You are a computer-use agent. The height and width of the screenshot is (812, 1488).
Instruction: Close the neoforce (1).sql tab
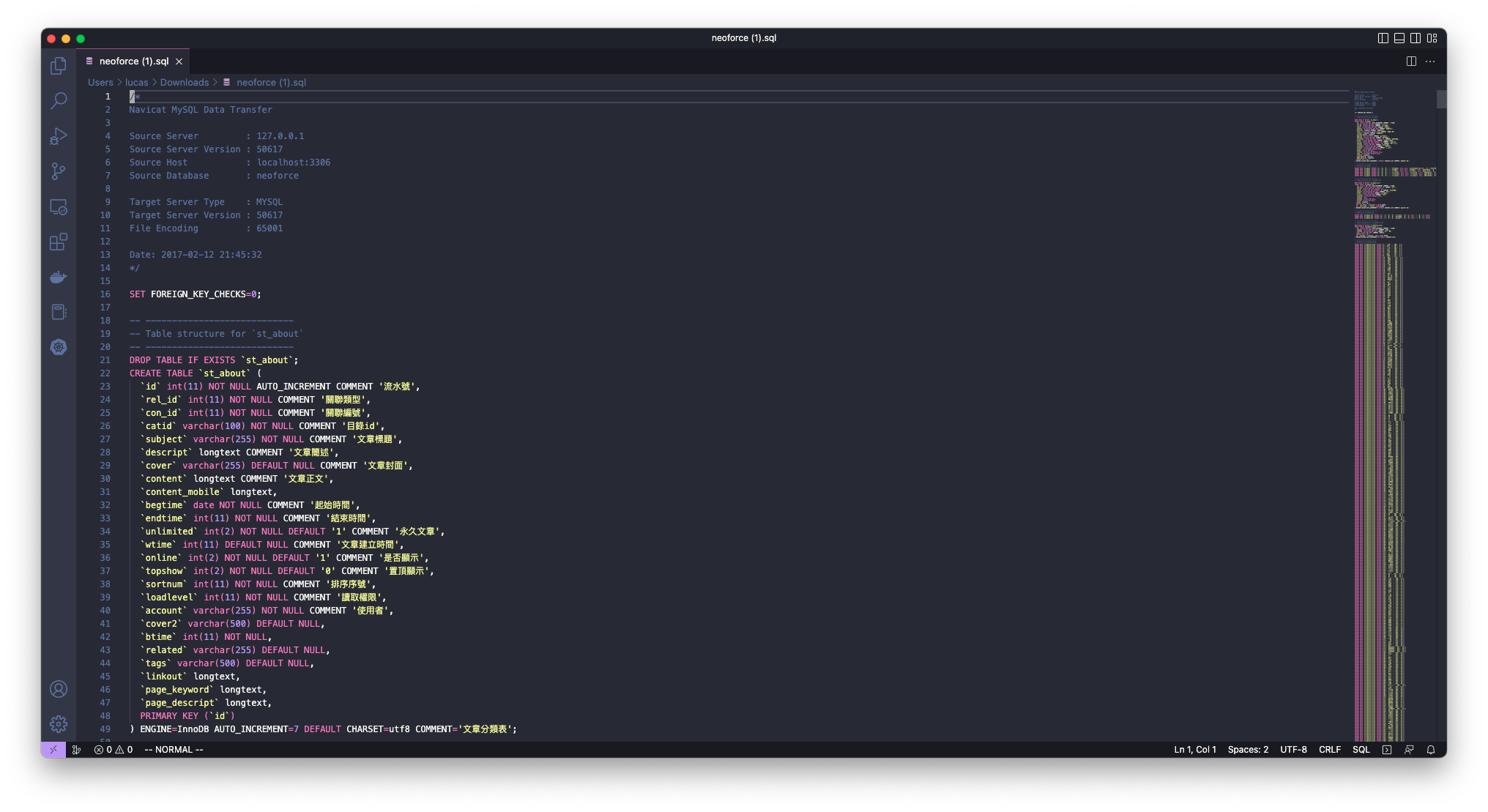click(179, 62)
